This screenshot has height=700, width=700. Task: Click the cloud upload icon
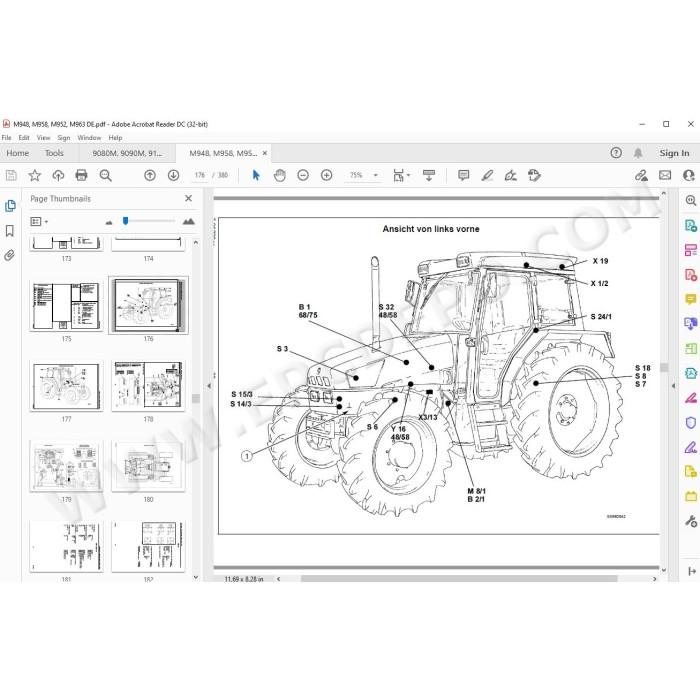58,175
